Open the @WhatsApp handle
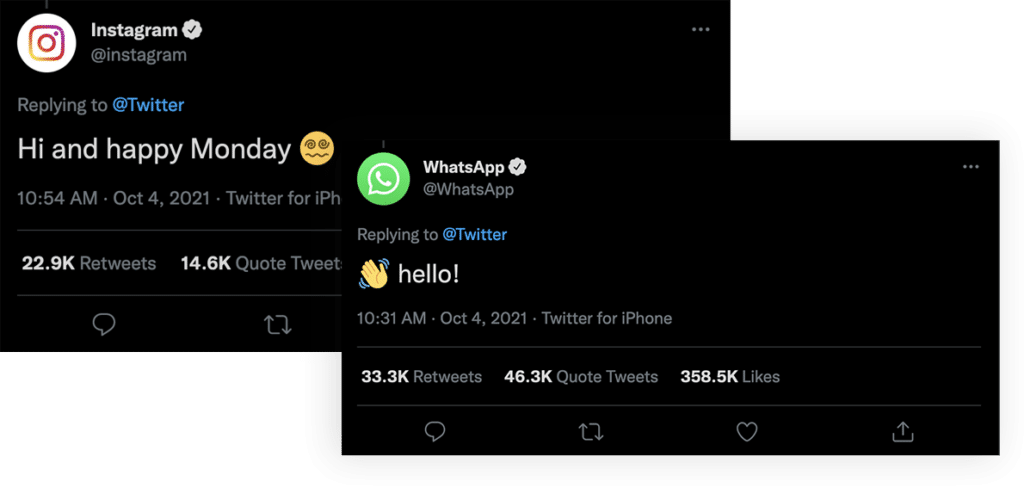This screenshot has height=494, width=1024. 468,189
